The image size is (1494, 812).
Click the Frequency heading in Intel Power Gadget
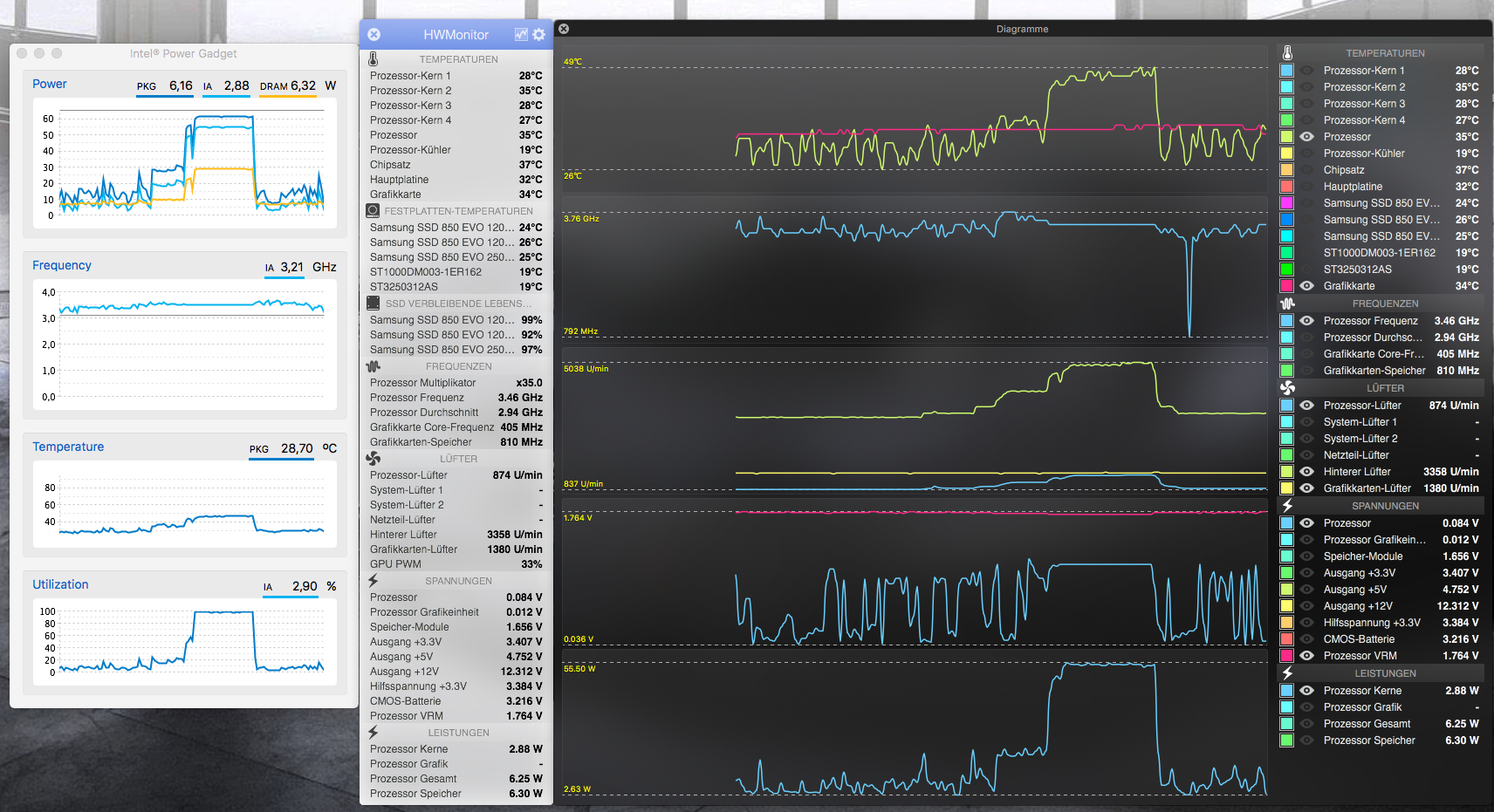[62, 265]
